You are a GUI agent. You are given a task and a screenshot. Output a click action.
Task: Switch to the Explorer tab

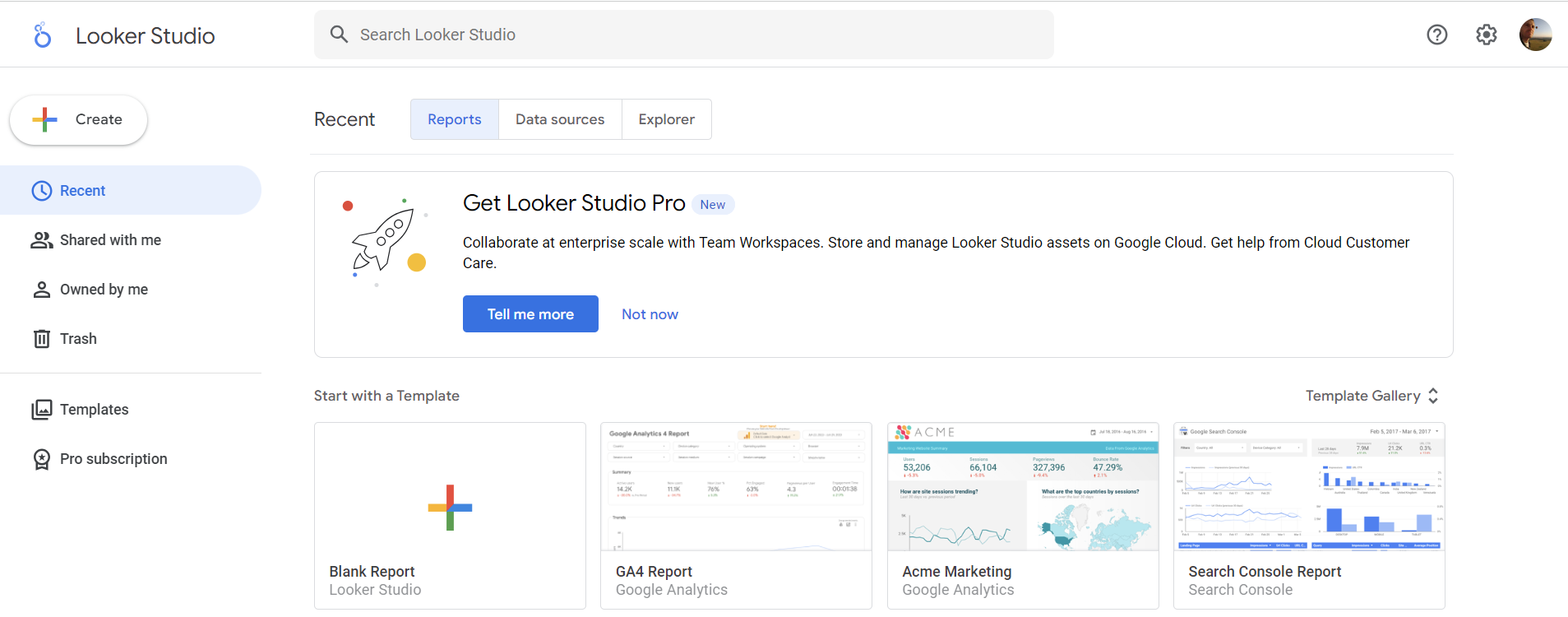coord(667,119)
